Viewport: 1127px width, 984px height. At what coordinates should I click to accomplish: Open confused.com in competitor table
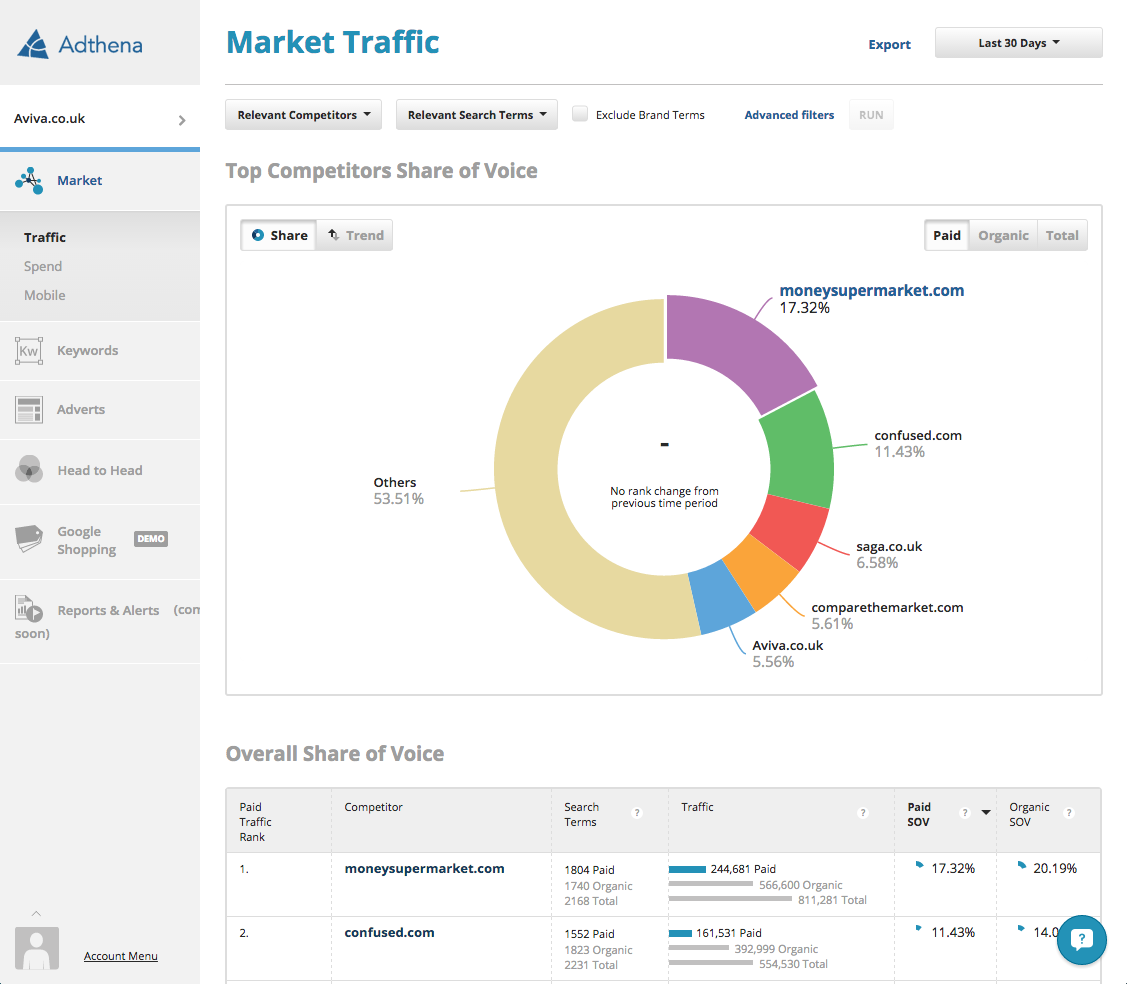click(390, 932)
